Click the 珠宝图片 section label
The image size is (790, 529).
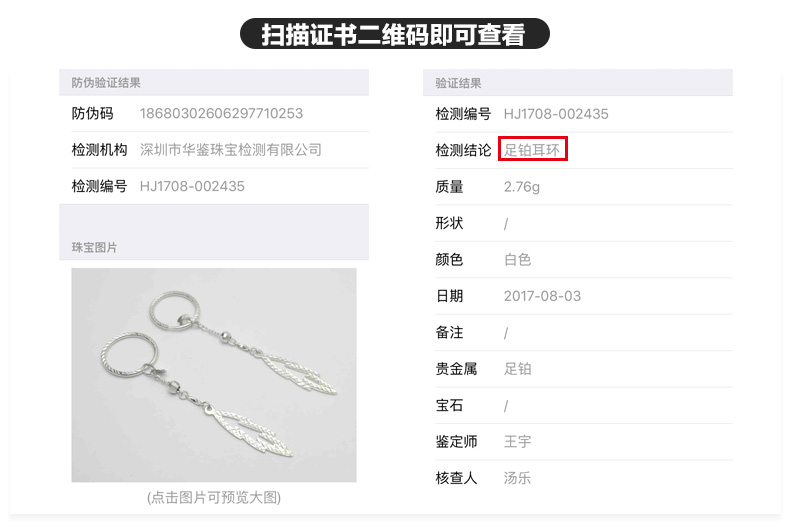tap(94, 247)
